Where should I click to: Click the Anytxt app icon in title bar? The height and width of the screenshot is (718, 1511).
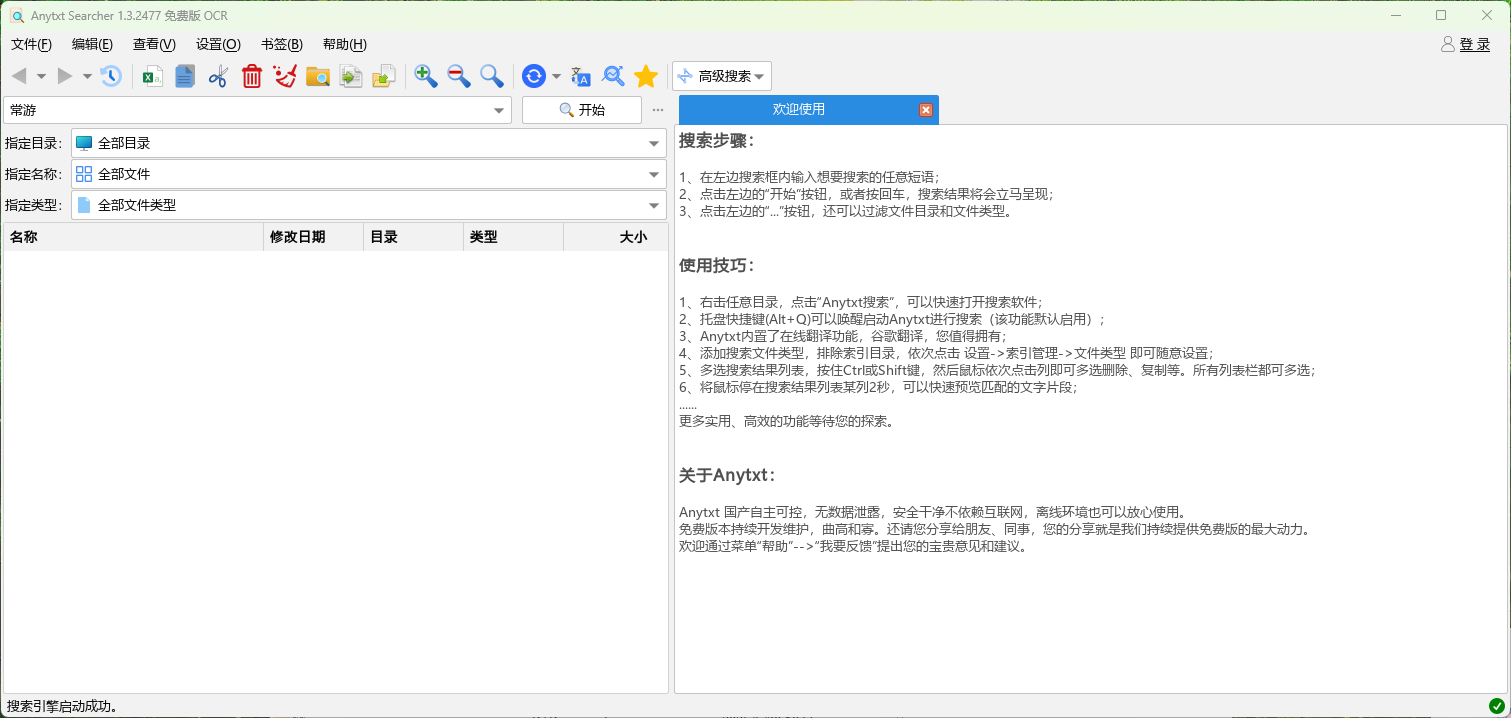click(x=17, y=15)
